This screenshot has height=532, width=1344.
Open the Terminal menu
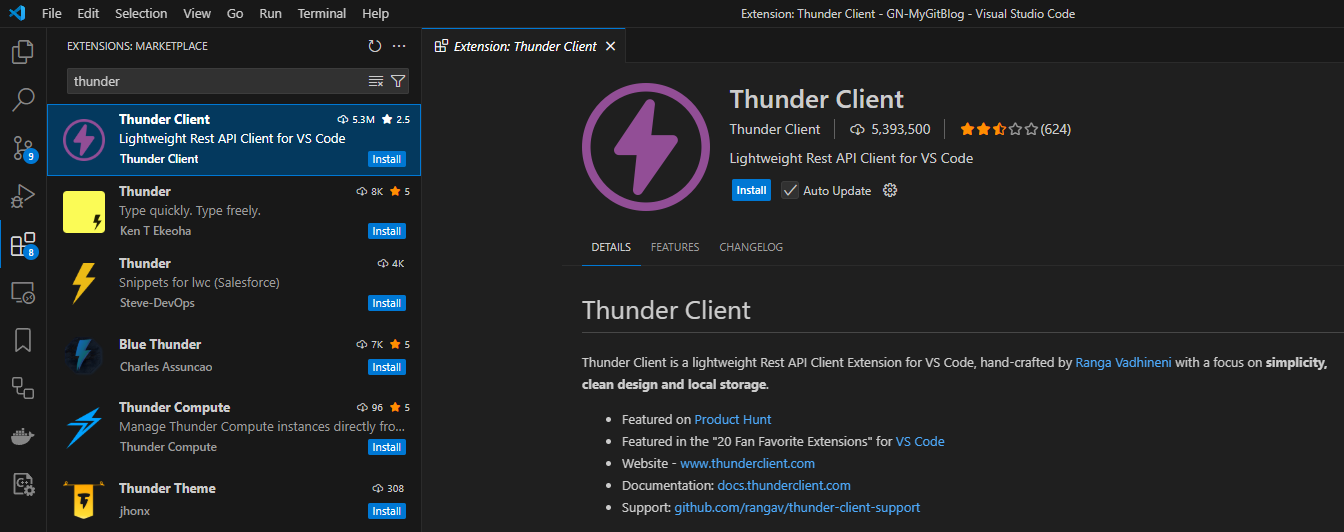322,13
